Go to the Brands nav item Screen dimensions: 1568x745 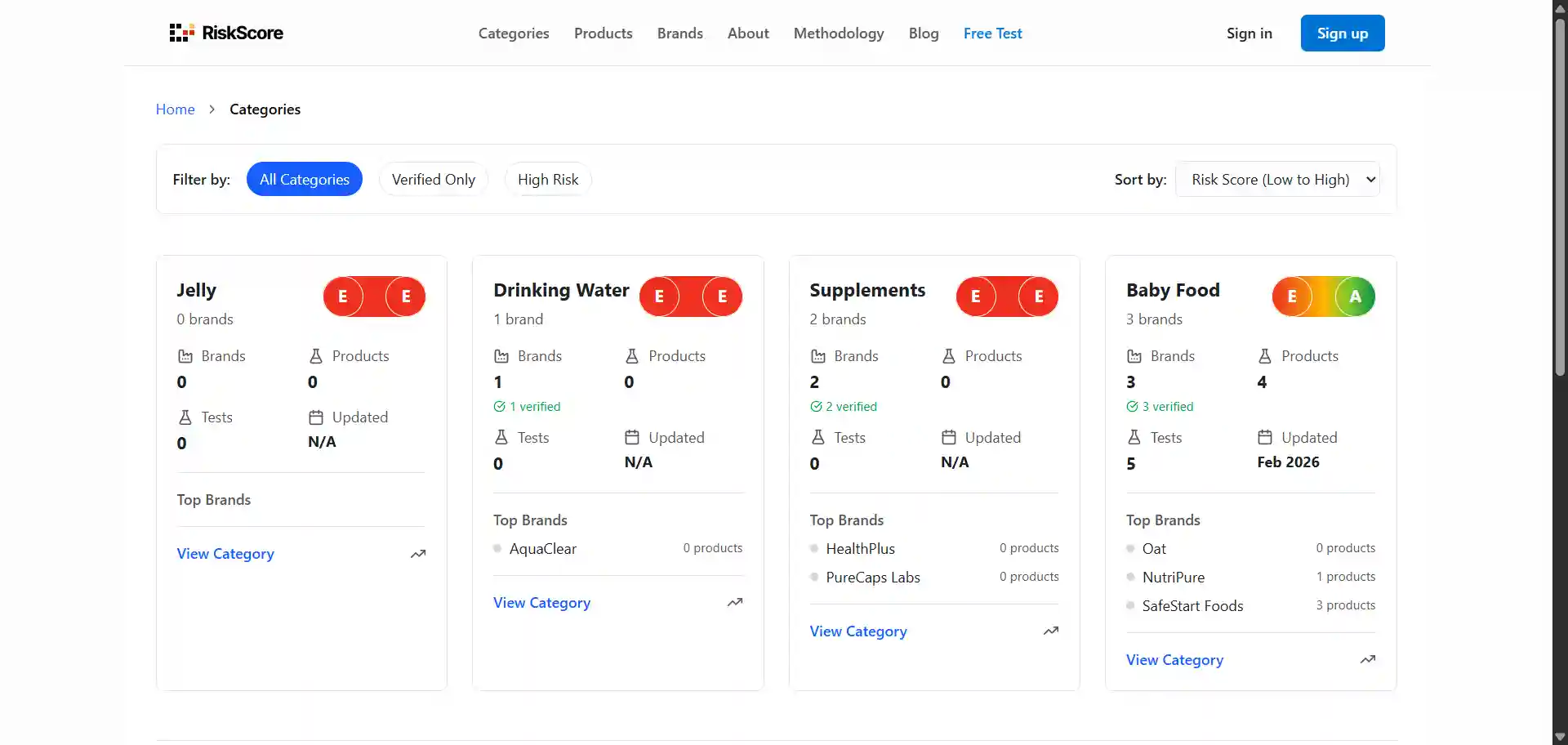point(680,33)
